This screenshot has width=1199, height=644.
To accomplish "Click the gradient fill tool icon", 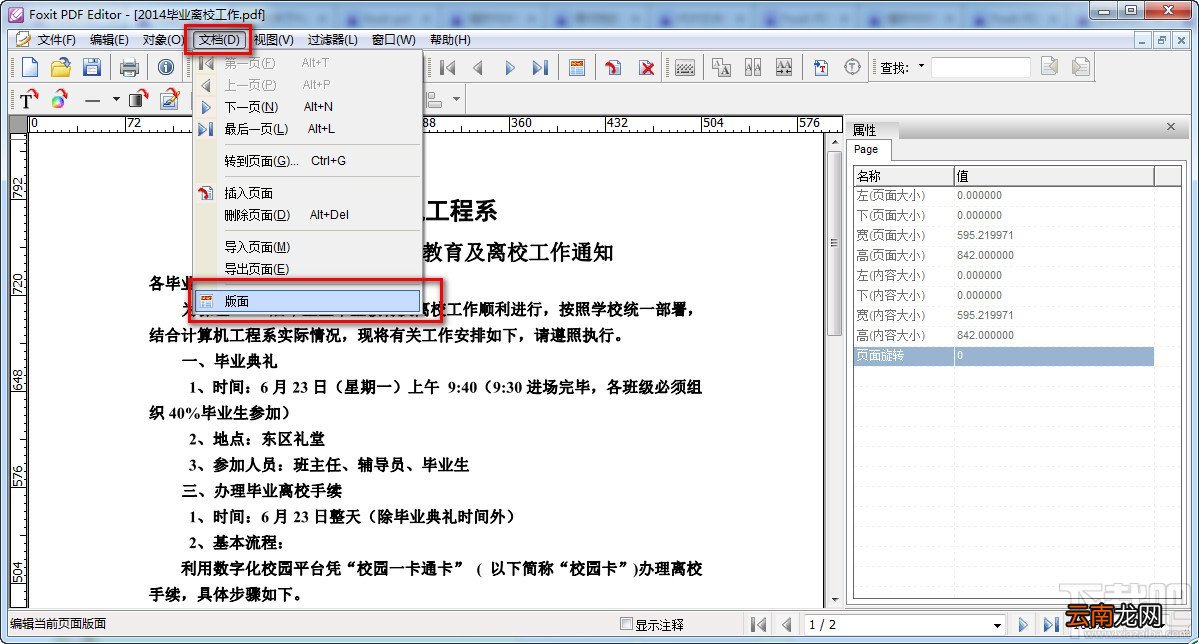I will 138,99.
